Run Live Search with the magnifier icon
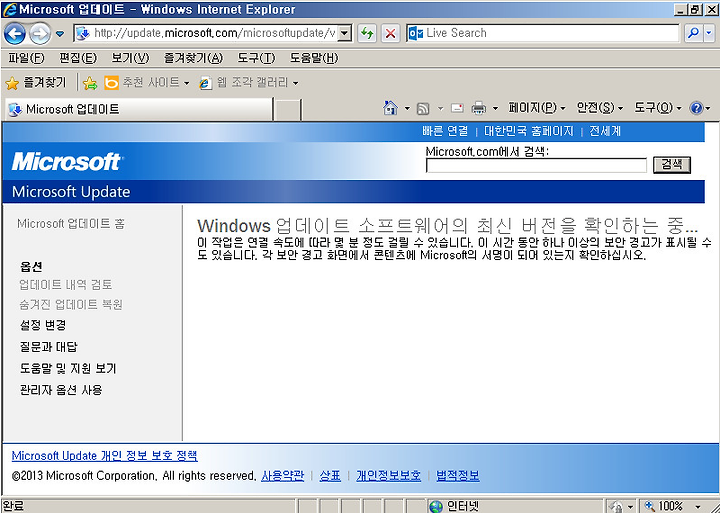The image size is (720, 513). pos(692,33)
